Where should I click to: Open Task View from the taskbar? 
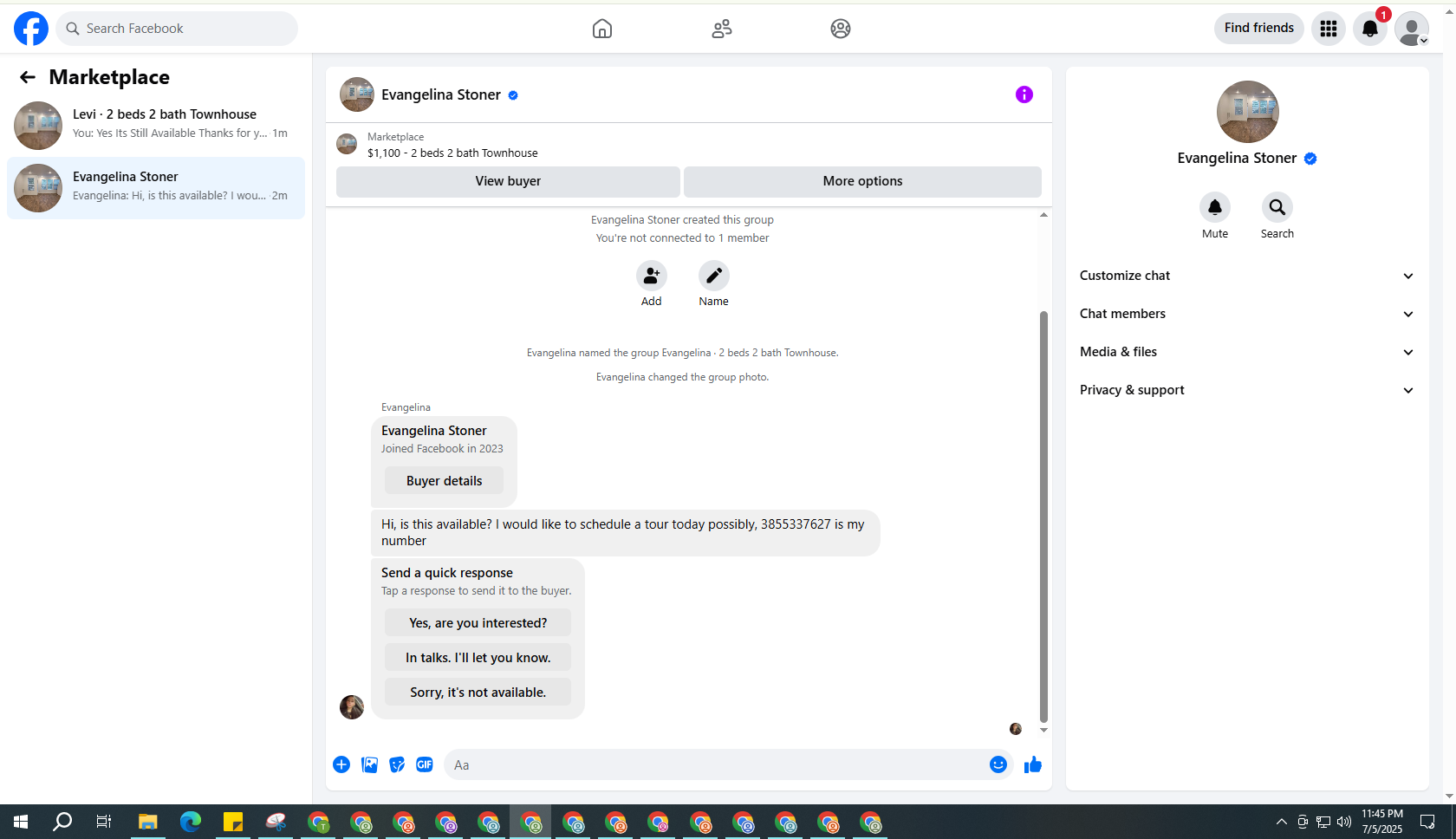pos(104,822)
